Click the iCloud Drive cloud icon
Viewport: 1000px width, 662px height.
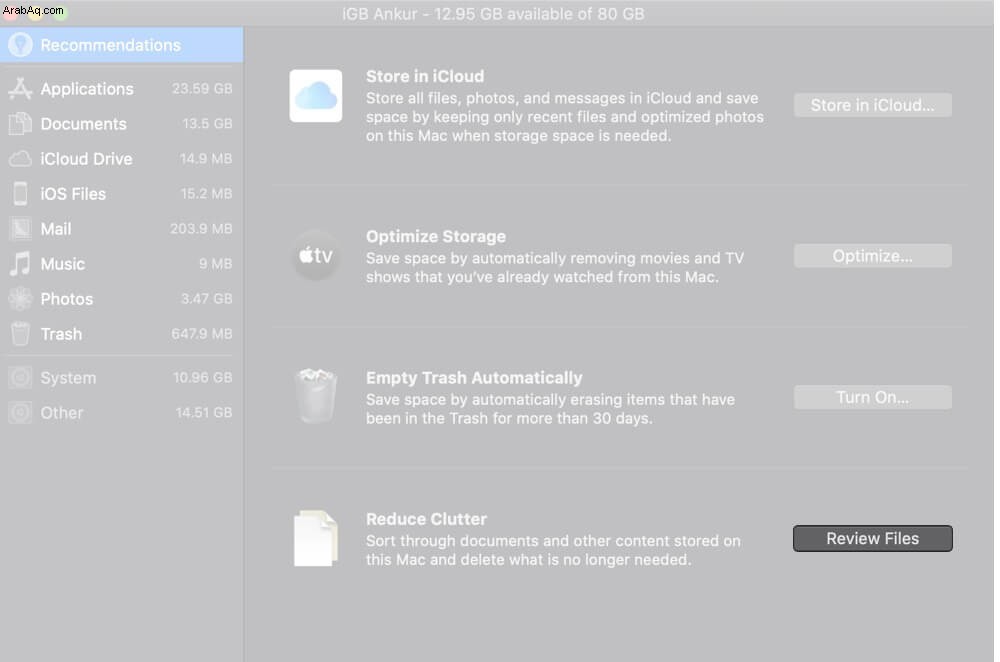click(20, 159)
